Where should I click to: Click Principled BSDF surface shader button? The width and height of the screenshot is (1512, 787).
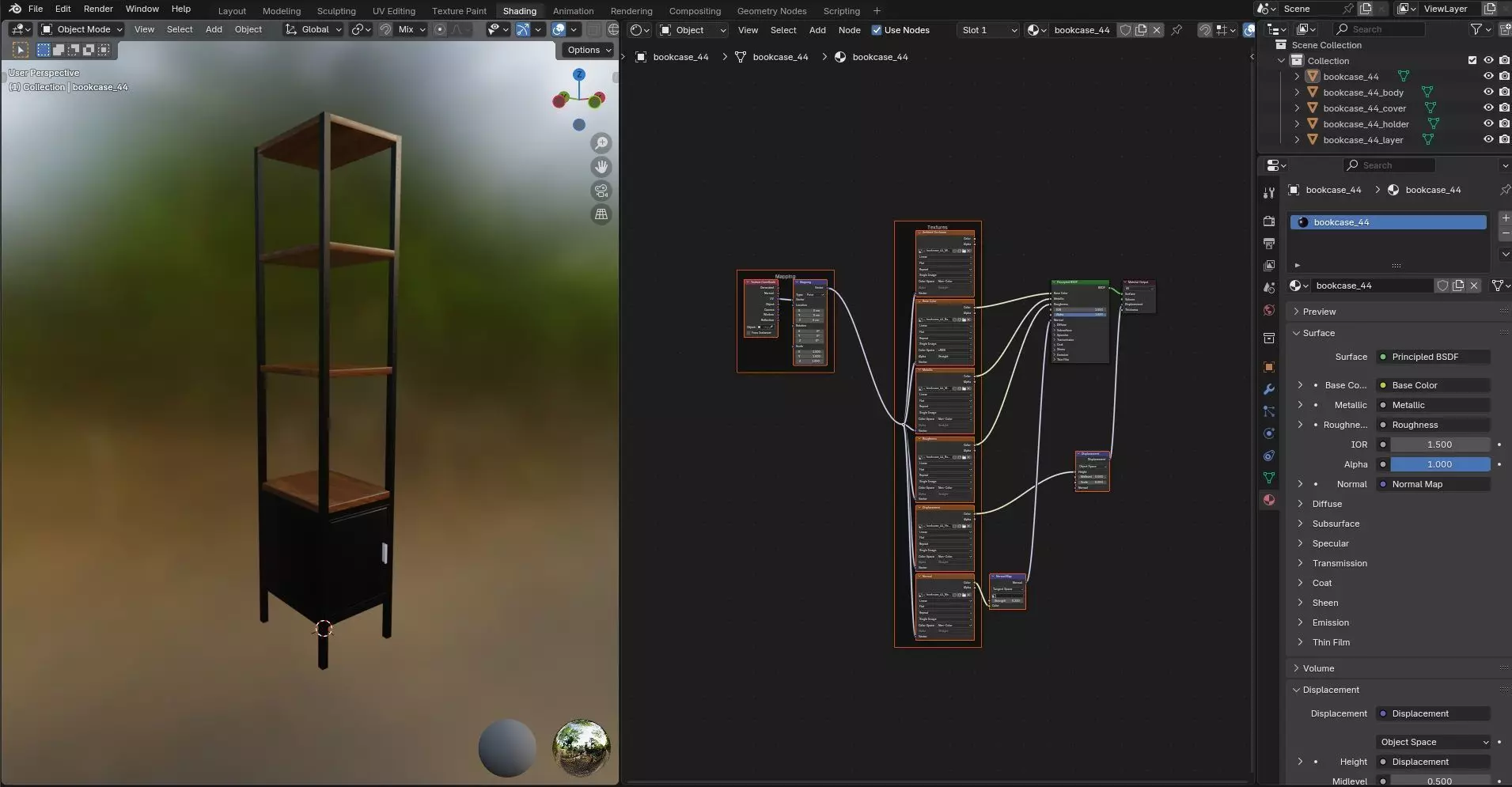click(1433, 357)
